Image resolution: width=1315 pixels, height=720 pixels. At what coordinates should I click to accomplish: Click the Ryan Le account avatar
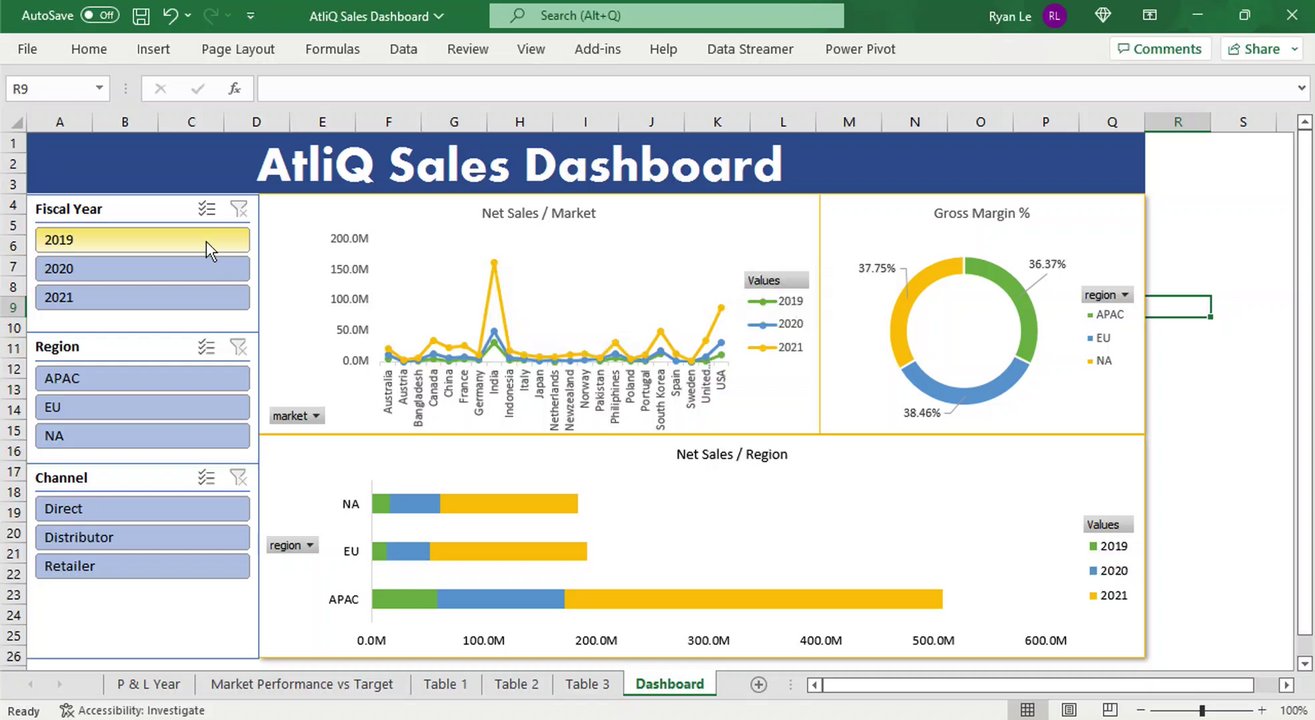(1055, 16)
